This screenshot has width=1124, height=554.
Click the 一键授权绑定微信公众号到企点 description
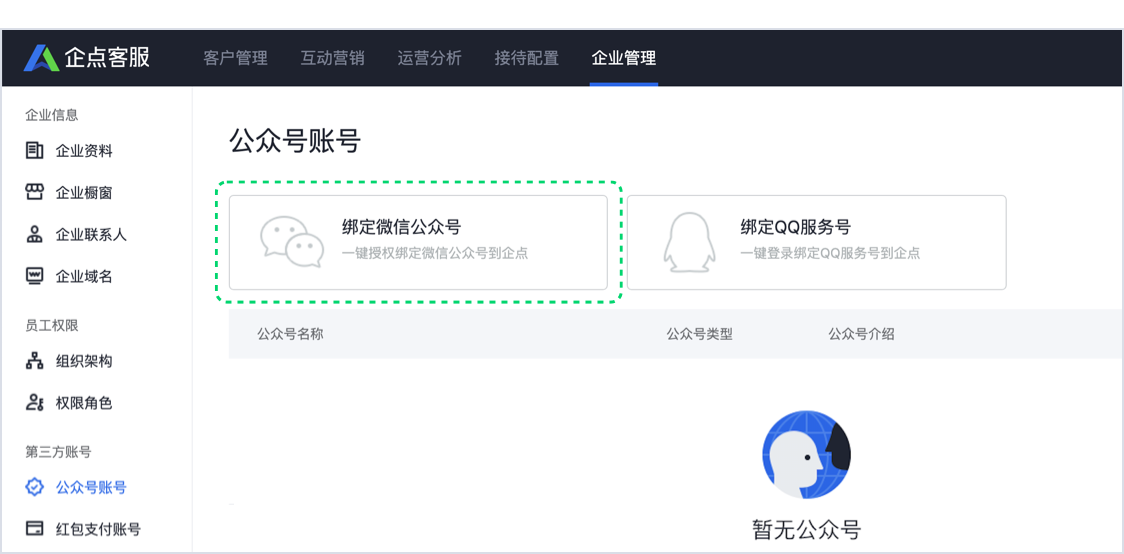(x=435, y=254)
